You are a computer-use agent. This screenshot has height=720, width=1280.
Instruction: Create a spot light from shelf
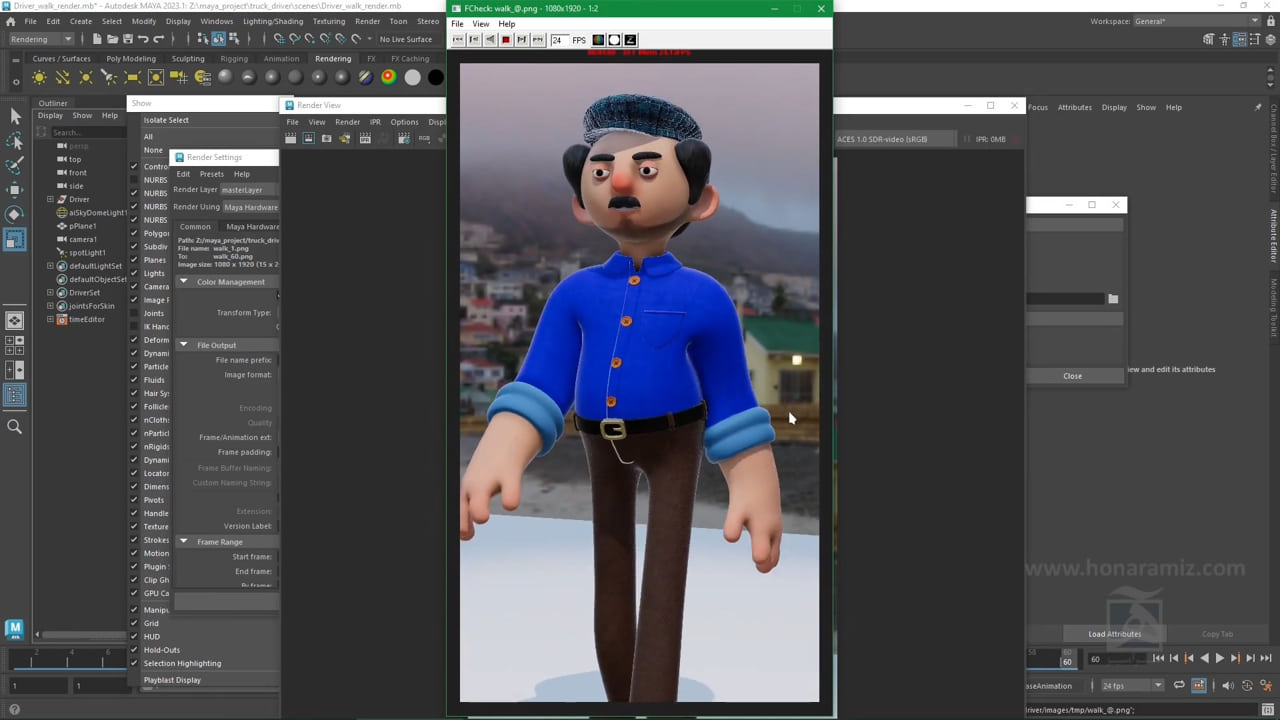(x=109, y=77)
